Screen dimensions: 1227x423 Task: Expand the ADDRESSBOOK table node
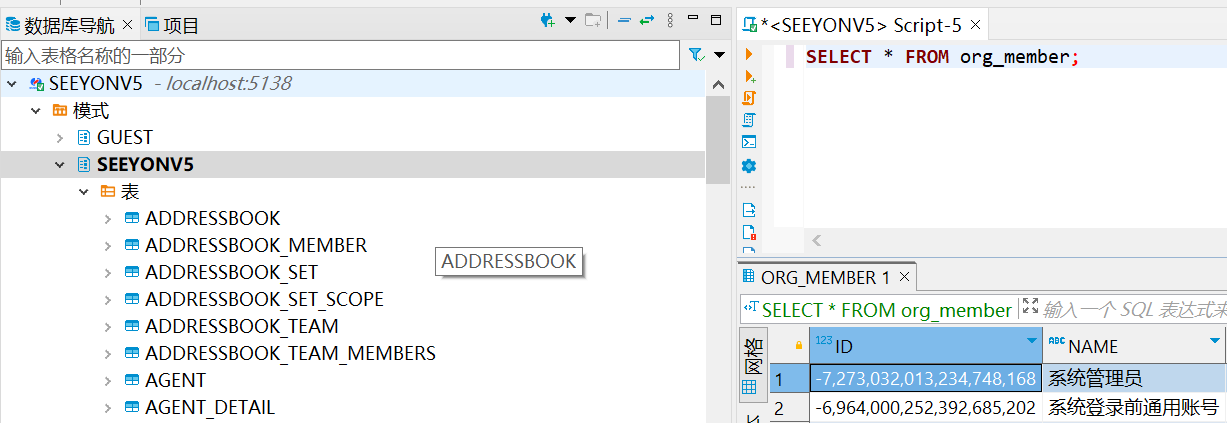[108, 218]
